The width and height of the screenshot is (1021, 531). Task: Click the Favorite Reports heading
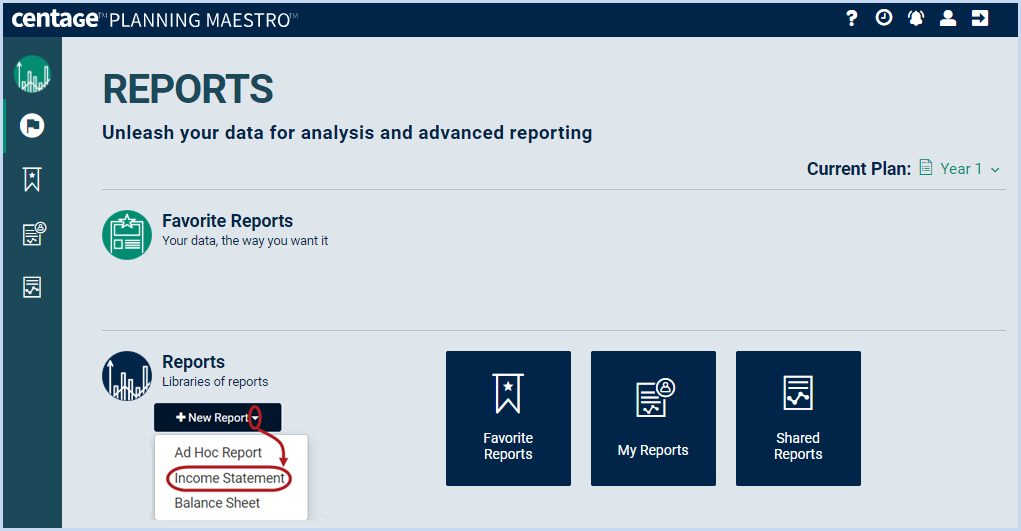227,221
